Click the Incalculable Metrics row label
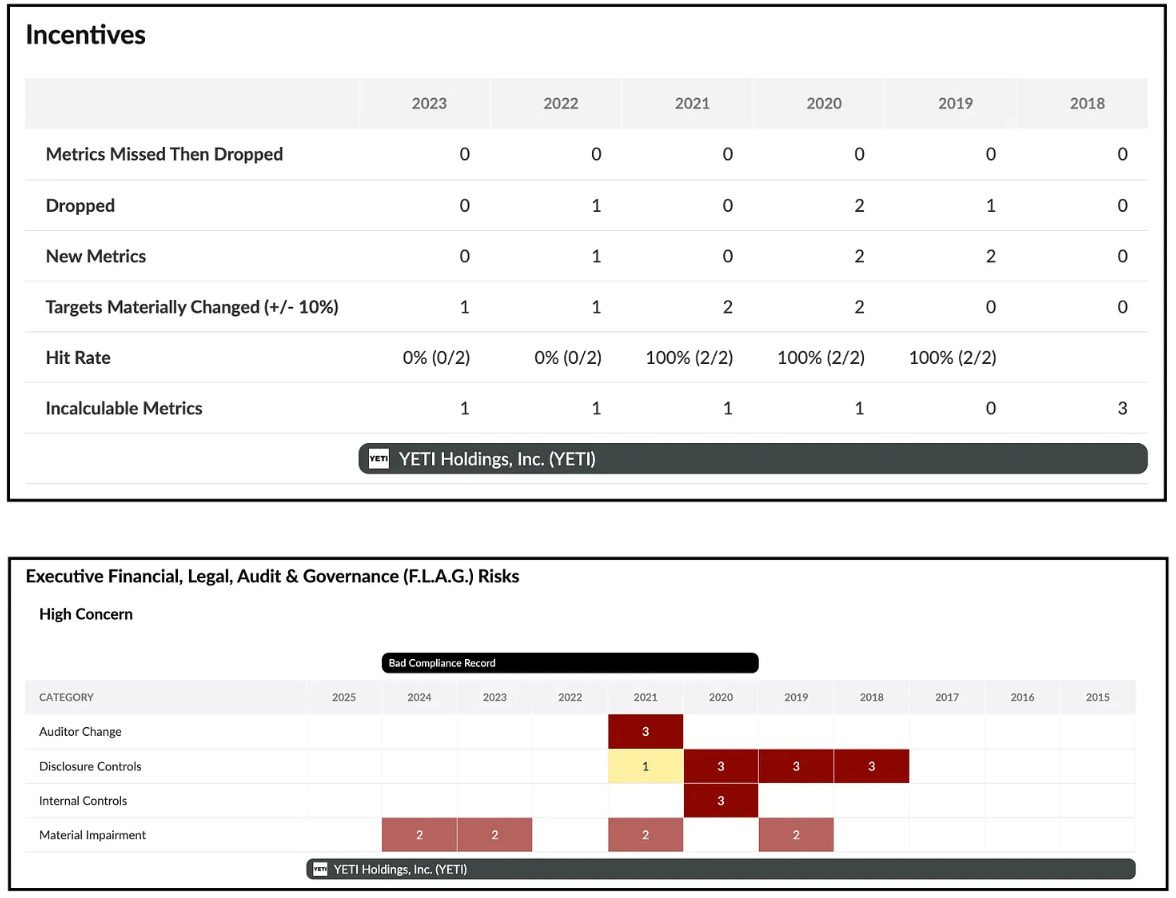 pyautogui.click(x=124, y=408)
